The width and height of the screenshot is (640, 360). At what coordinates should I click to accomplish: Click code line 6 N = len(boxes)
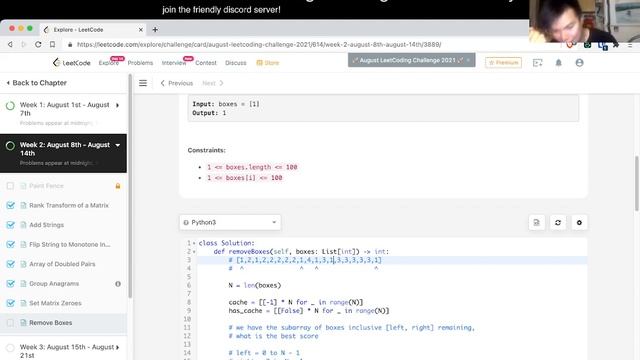point(255,285)
